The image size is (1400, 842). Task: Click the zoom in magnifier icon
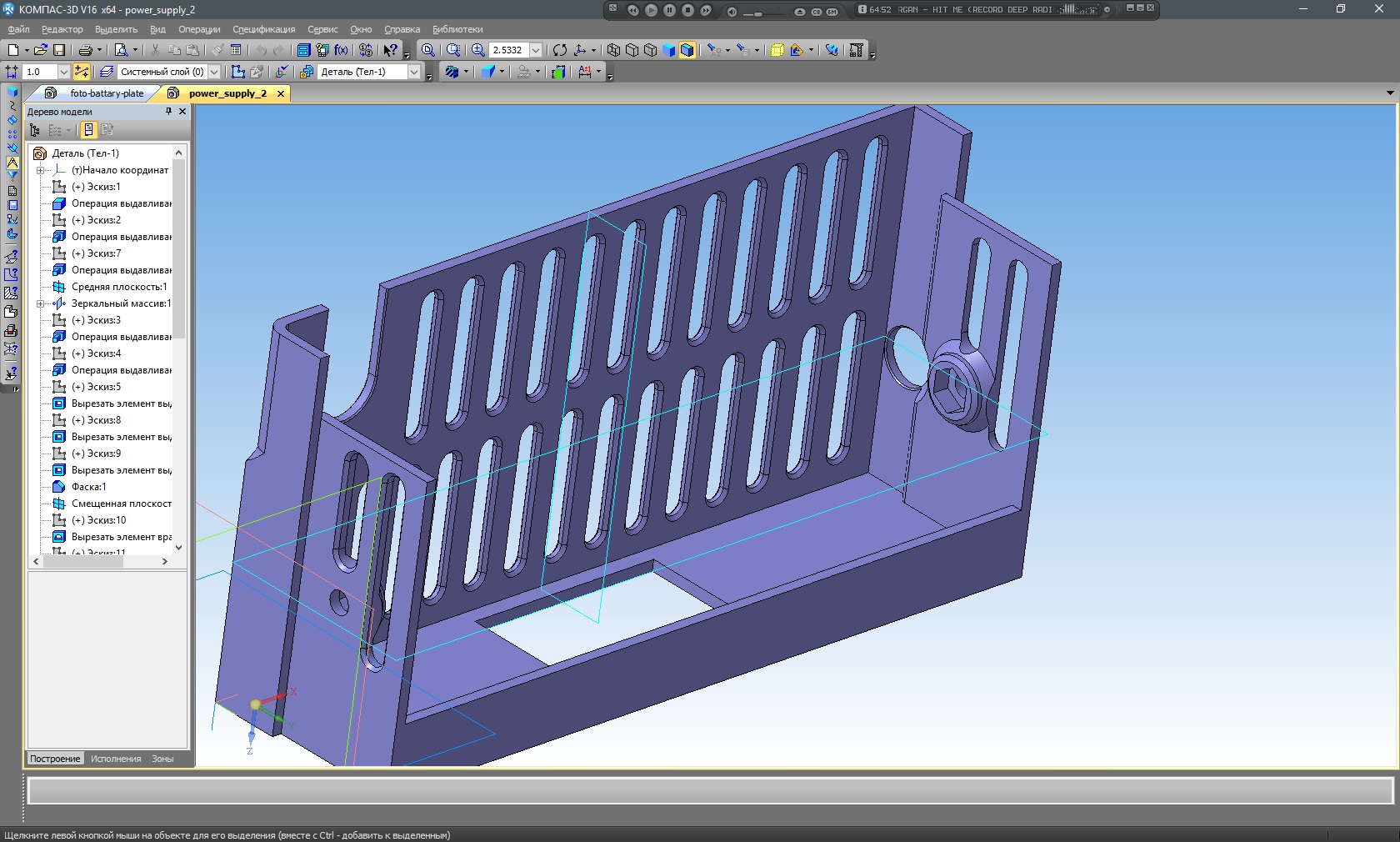(x=478, y=50)
